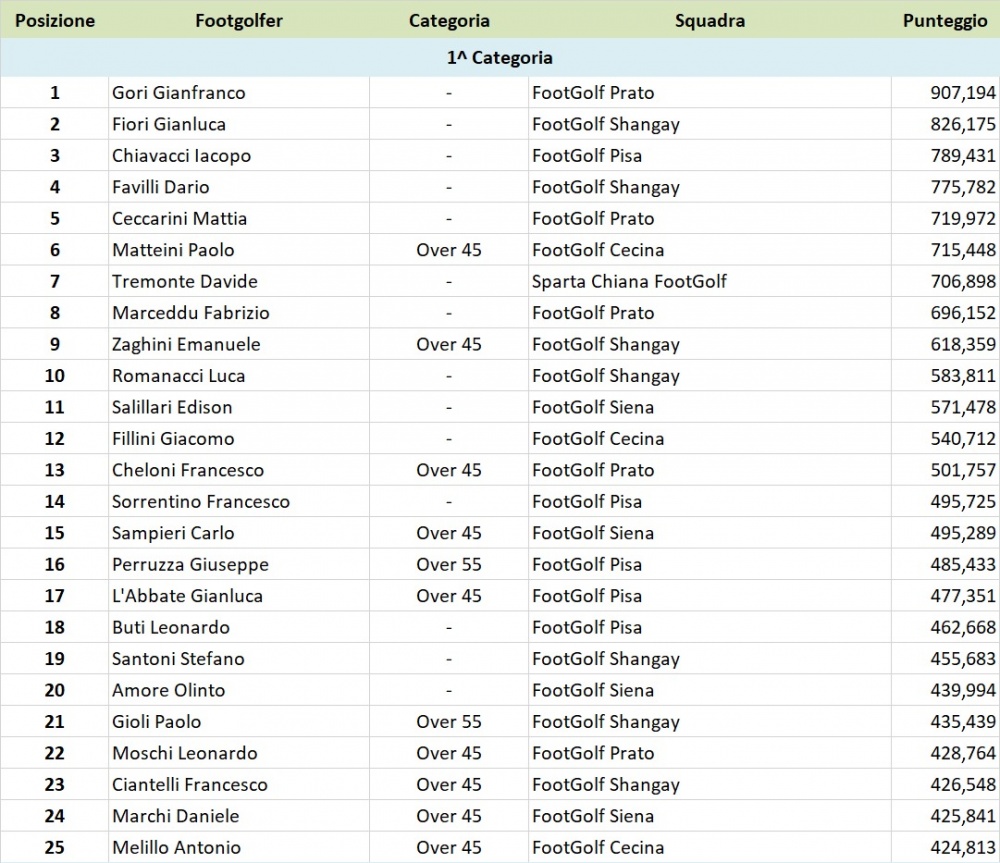Click FootGolf Prato in Gori Gianfranco's row

click(x=593, y=93)
